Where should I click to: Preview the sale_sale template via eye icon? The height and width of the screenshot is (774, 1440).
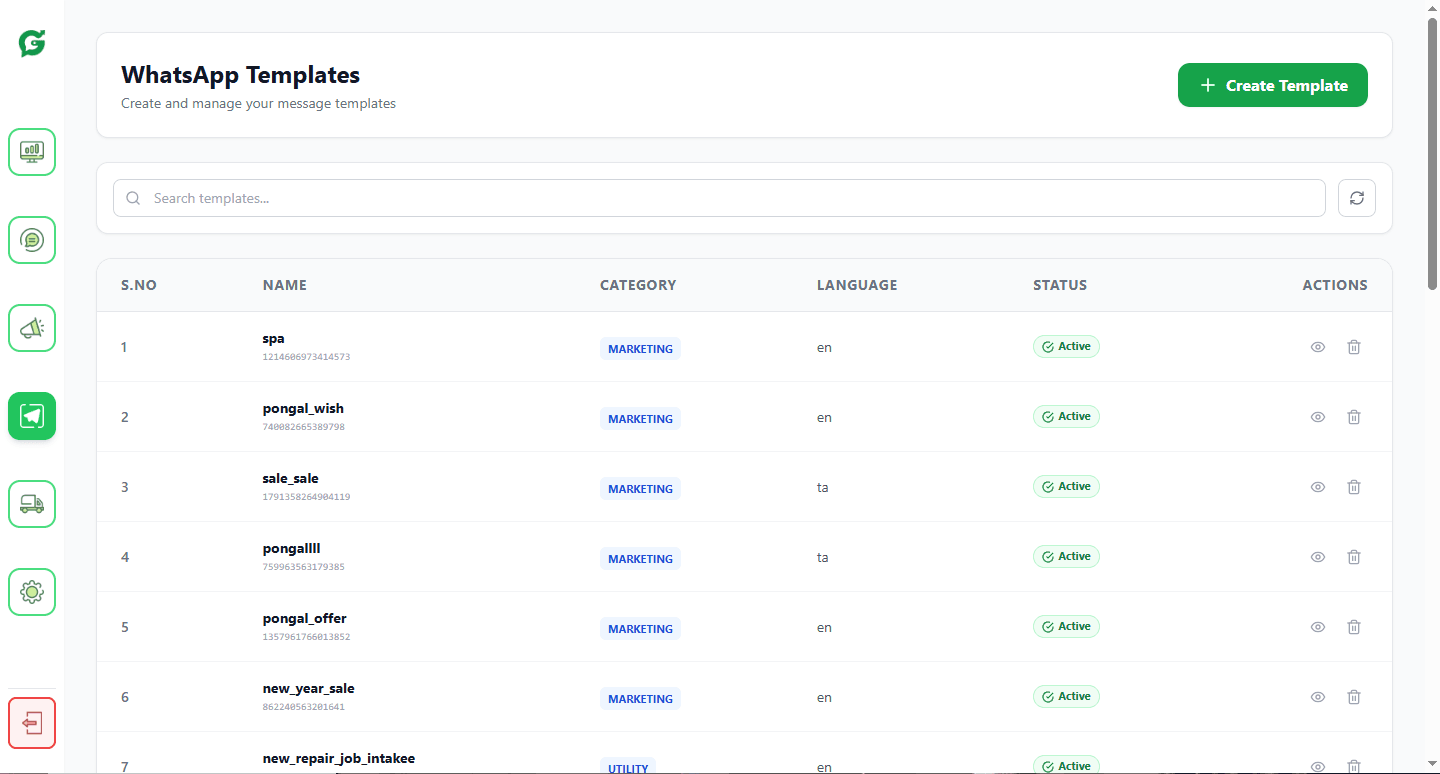pos(1318,487)
